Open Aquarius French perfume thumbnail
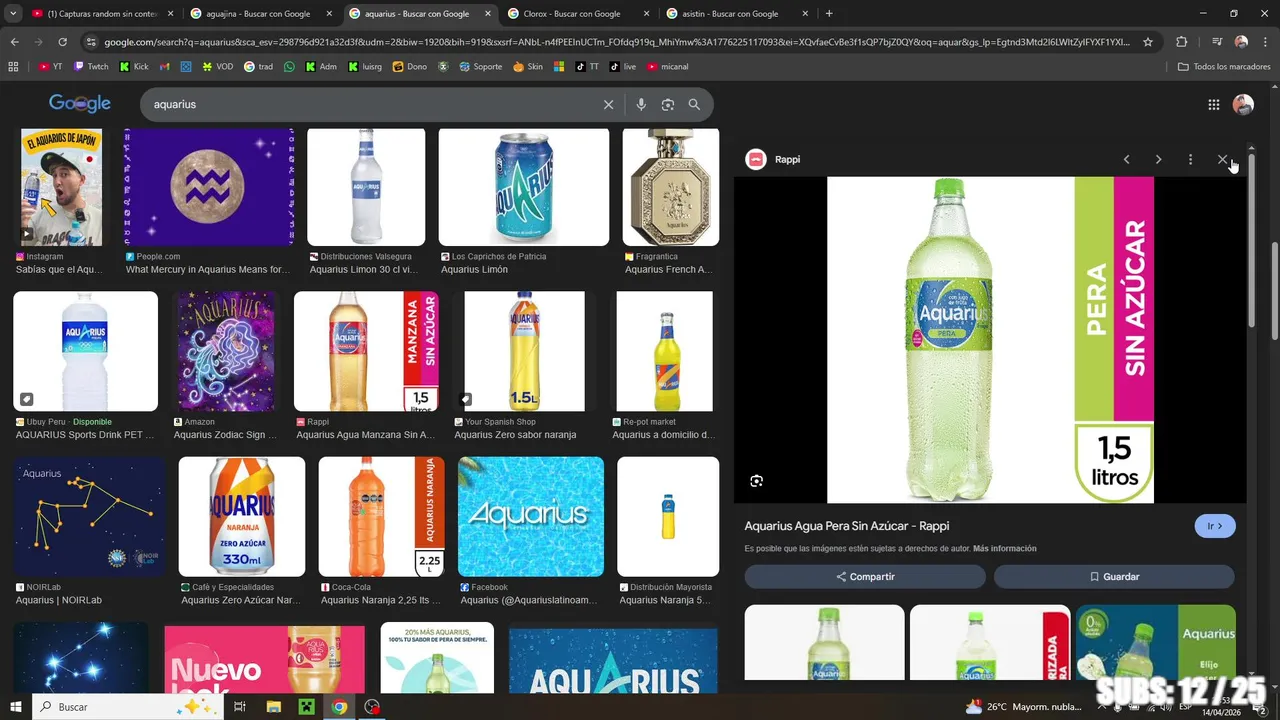The height and width of the screenshot is (720, 1280). tap(671, 187)
